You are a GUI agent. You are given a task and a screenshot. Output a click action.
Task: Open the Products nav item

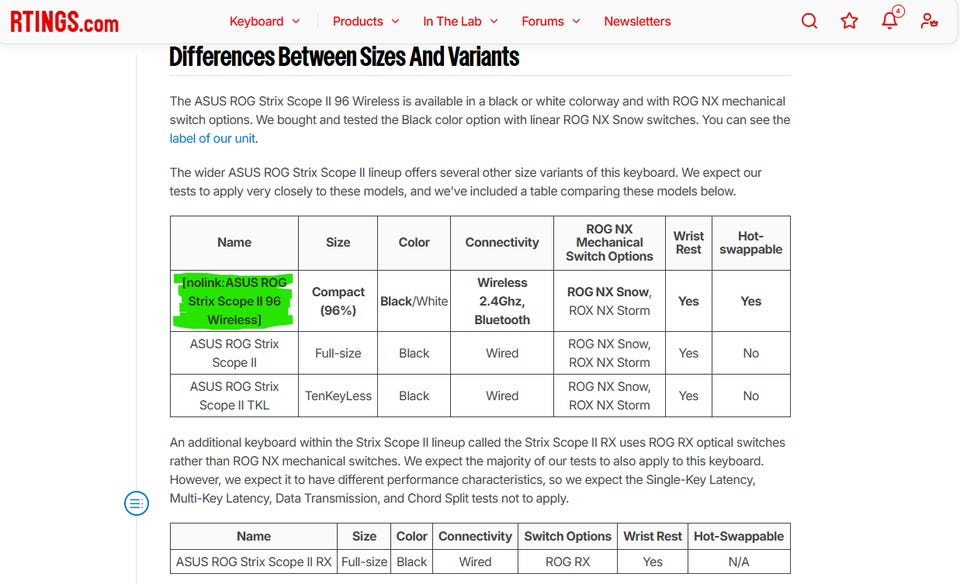coord(358,21)
